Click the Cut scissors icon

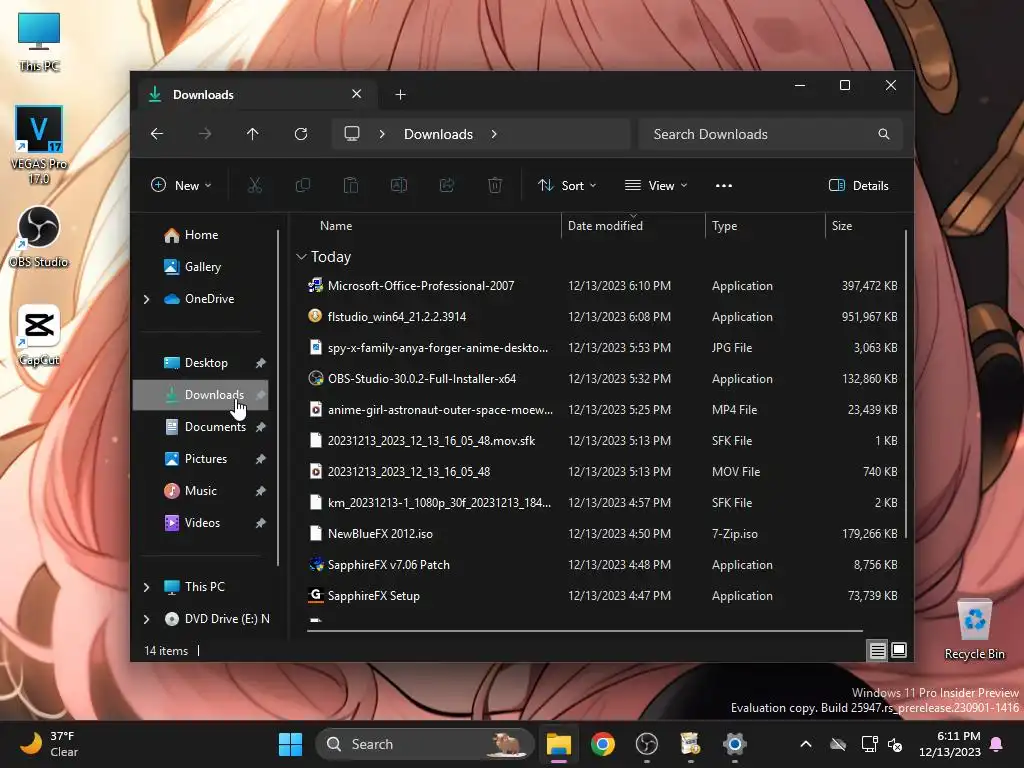pyautogui.click(x=255, y=185)
